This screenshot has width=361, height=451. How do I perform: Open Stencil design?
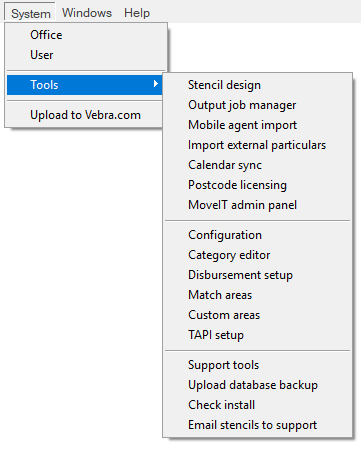tap(257, 85)
